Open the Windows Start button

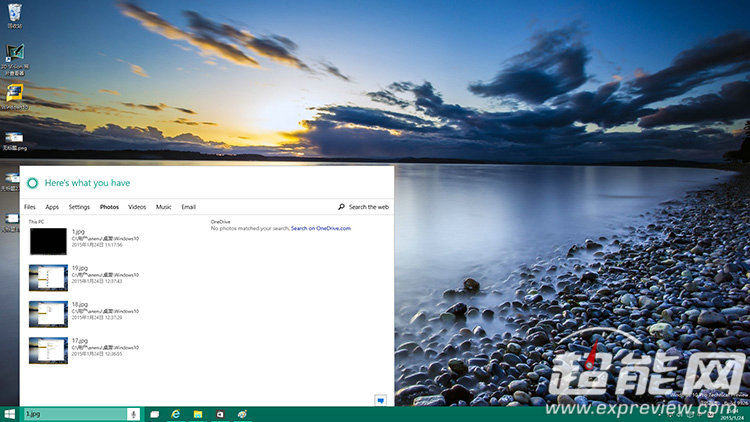[10, 413]
